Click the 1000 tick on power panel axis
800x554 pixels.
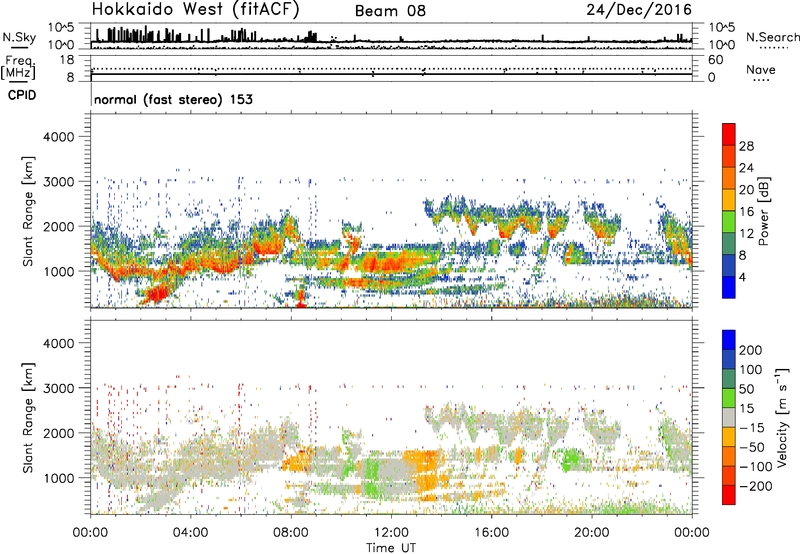coord(59,271)
